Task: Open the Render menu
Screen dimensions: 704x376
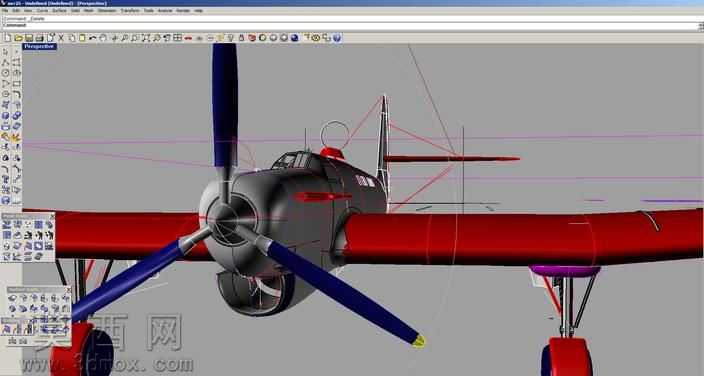Action: coord(183,10)
